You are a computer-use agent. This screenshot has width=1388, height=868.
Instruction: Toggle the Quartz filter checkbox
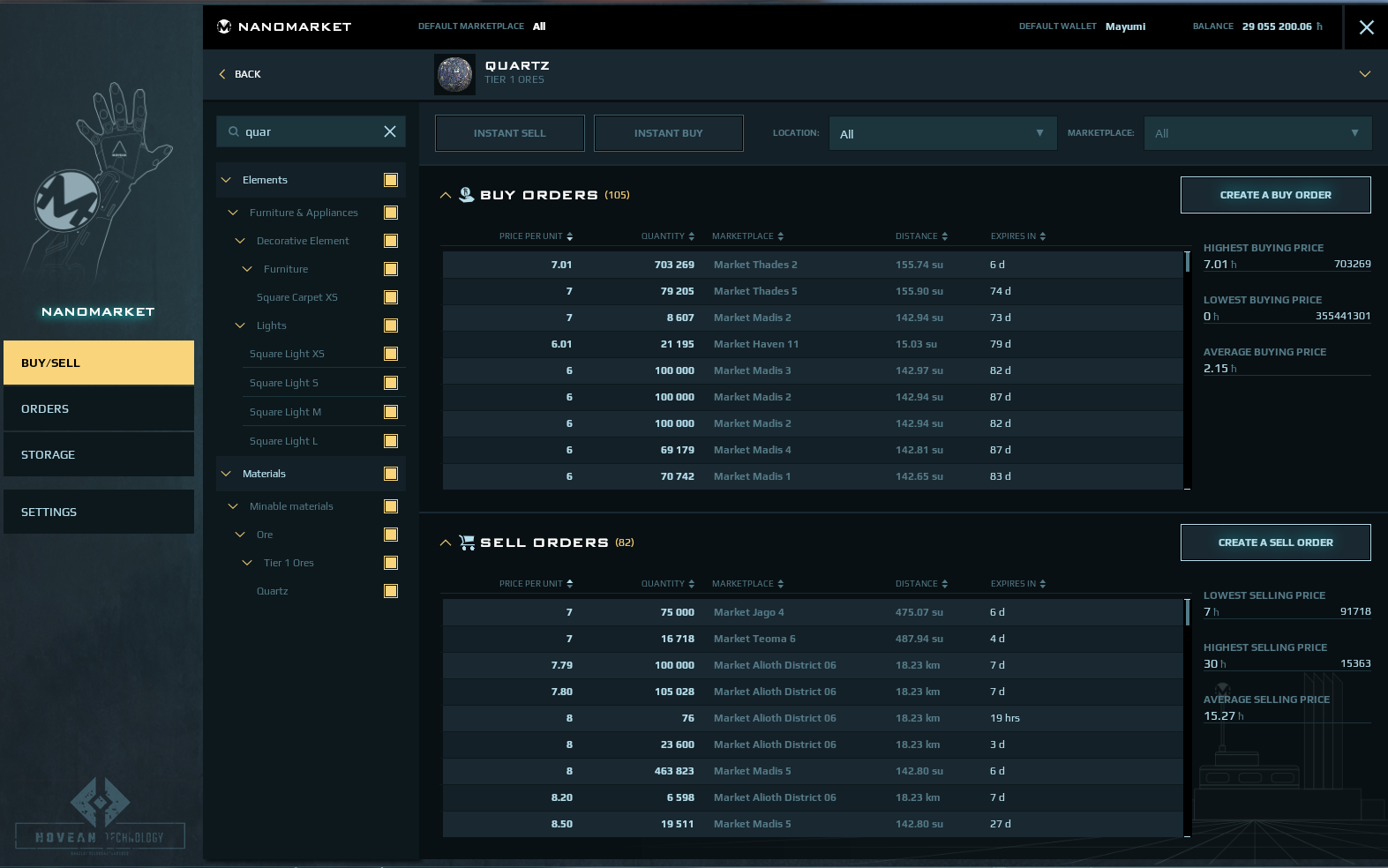[391, 591]
